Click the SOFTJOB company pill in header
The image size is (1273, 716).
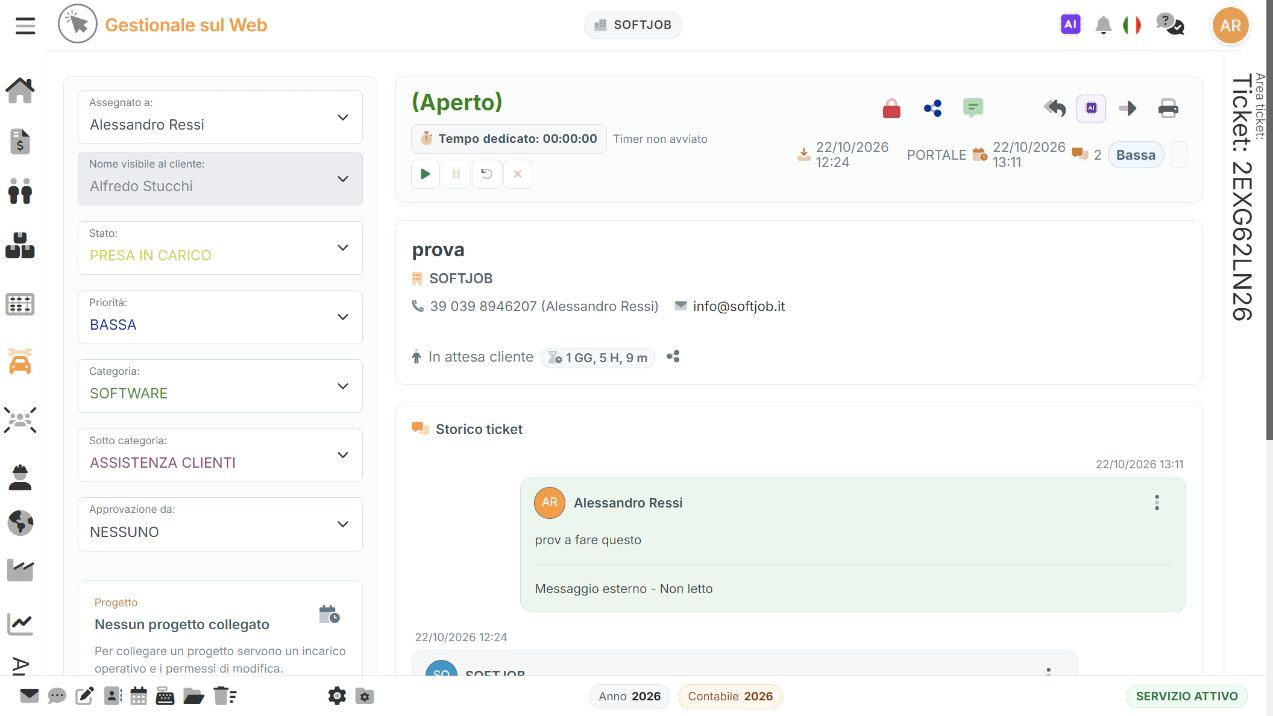point(633,25)
